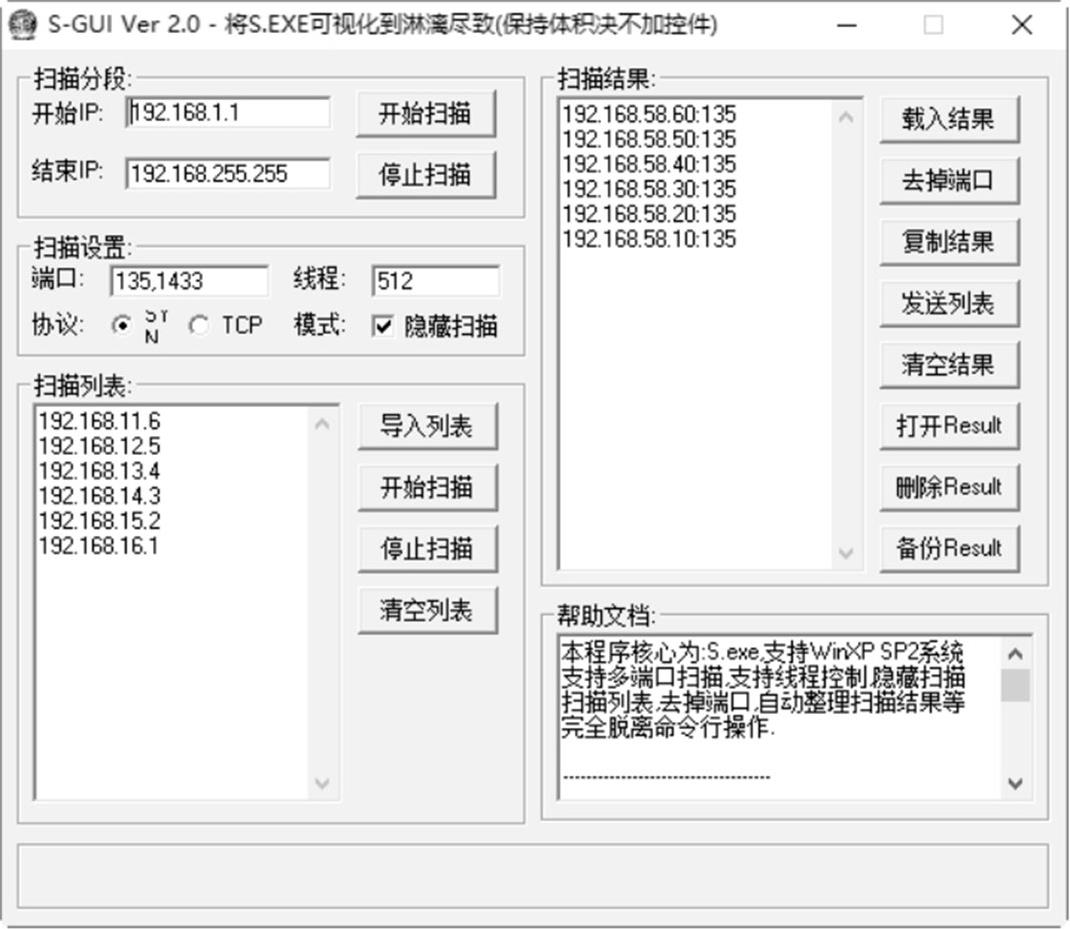Screen dimensions: 1070x929
Task: Click the 结束IP input field
Action: coord(229,173)
